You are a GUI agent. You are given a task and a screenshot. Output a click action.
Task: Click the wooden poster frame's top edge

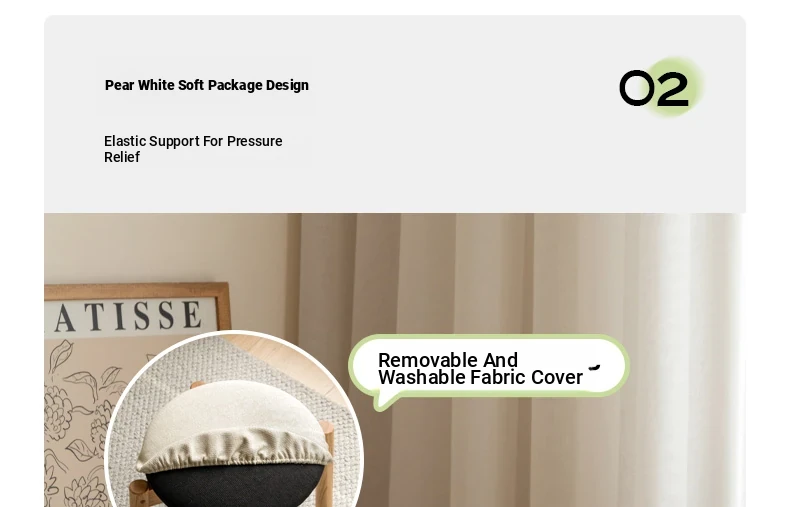(136, 290)
